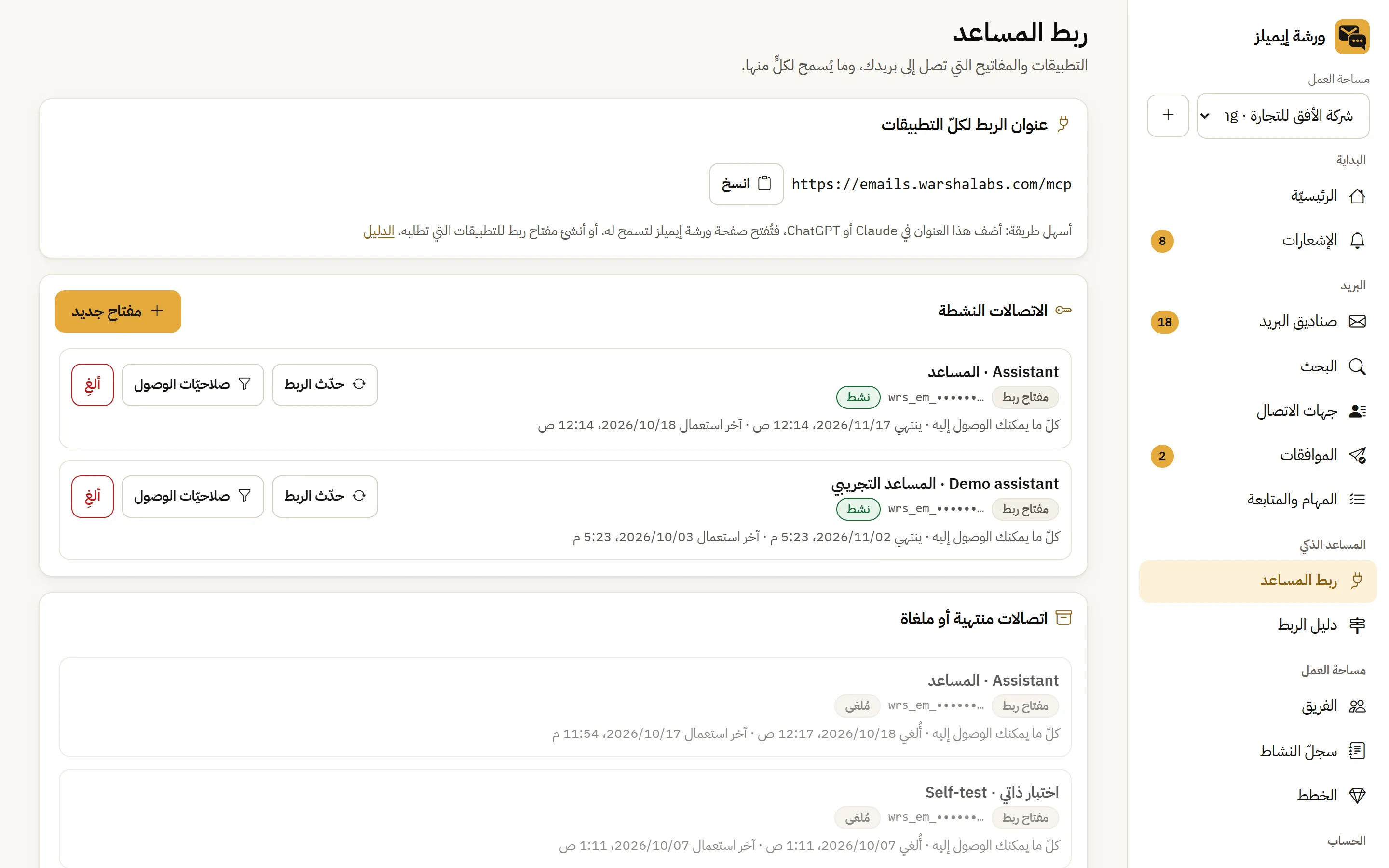Click the checklist tasks icon

[1357, 500]
